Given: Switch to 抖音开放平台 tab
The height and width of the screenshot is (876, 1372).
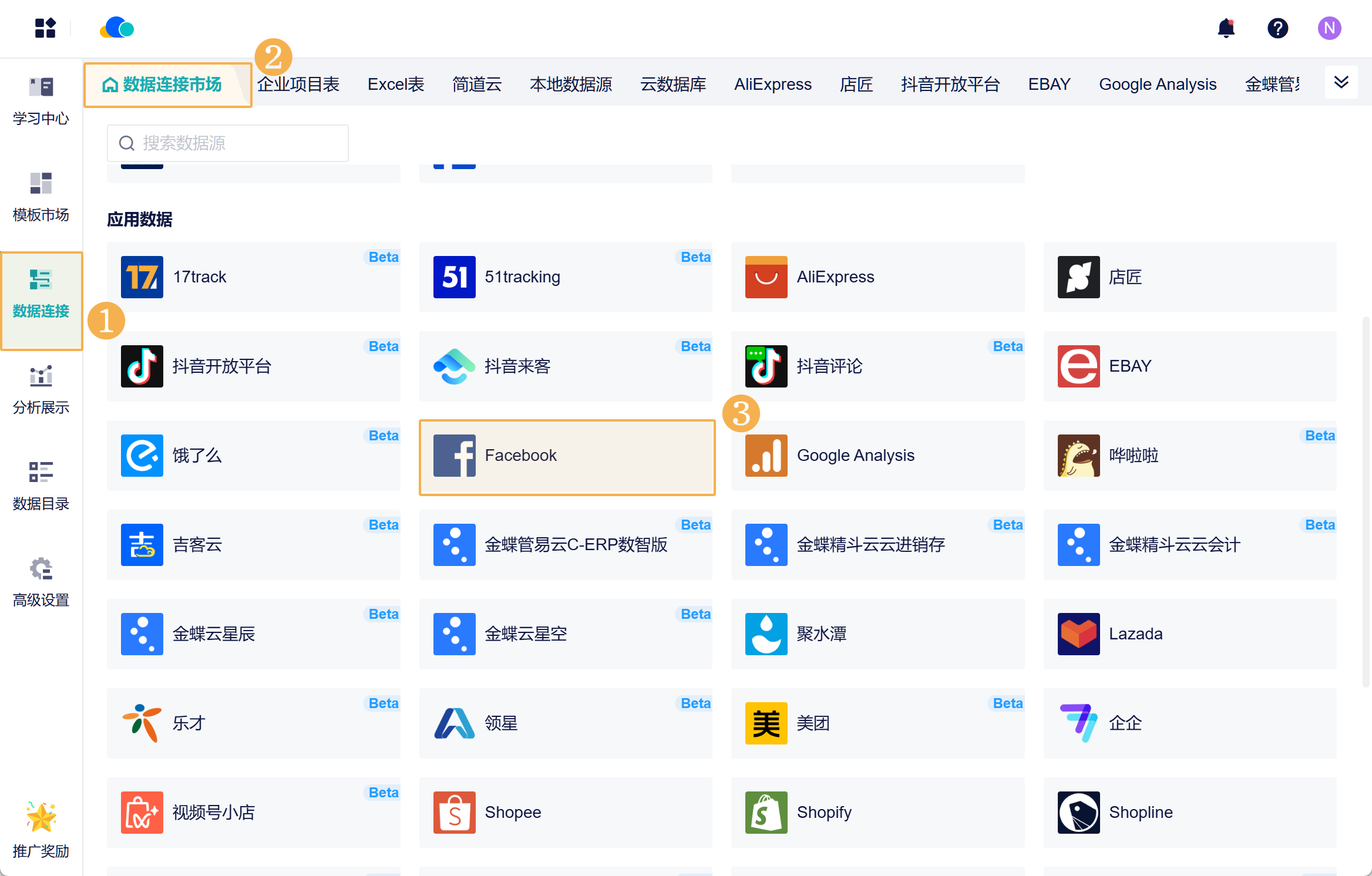Looking at the screenshot, I should click(x=950, y=85).
